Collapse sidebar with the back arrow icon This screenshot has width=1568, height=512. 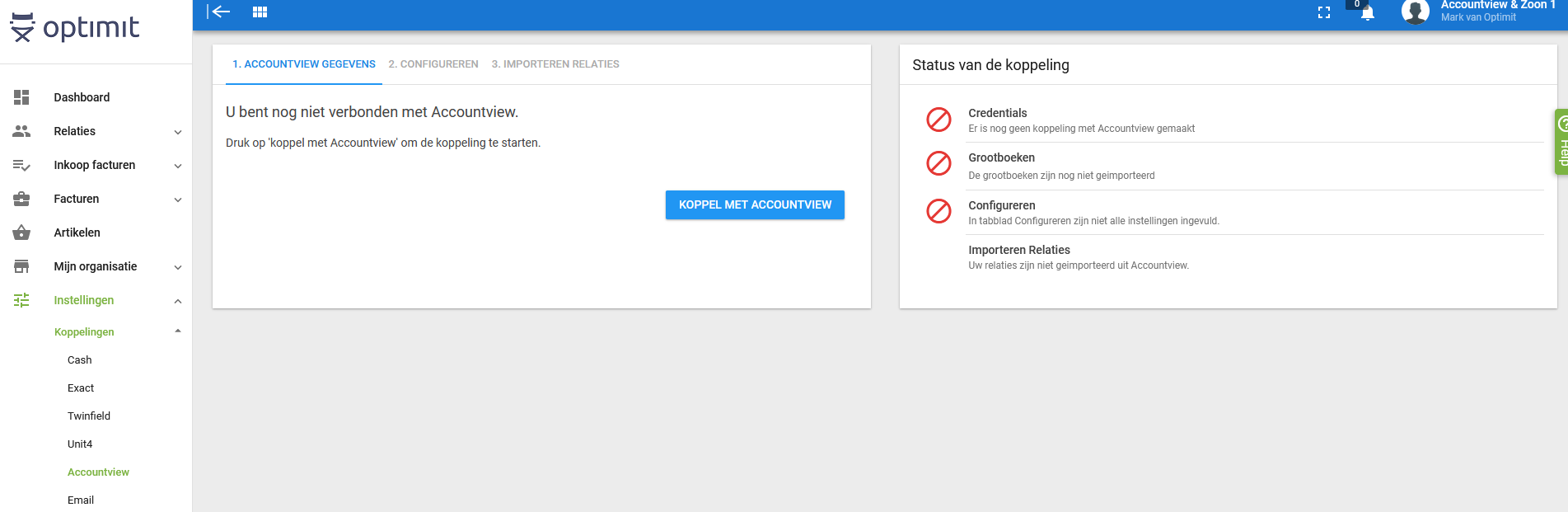[218, 12]
